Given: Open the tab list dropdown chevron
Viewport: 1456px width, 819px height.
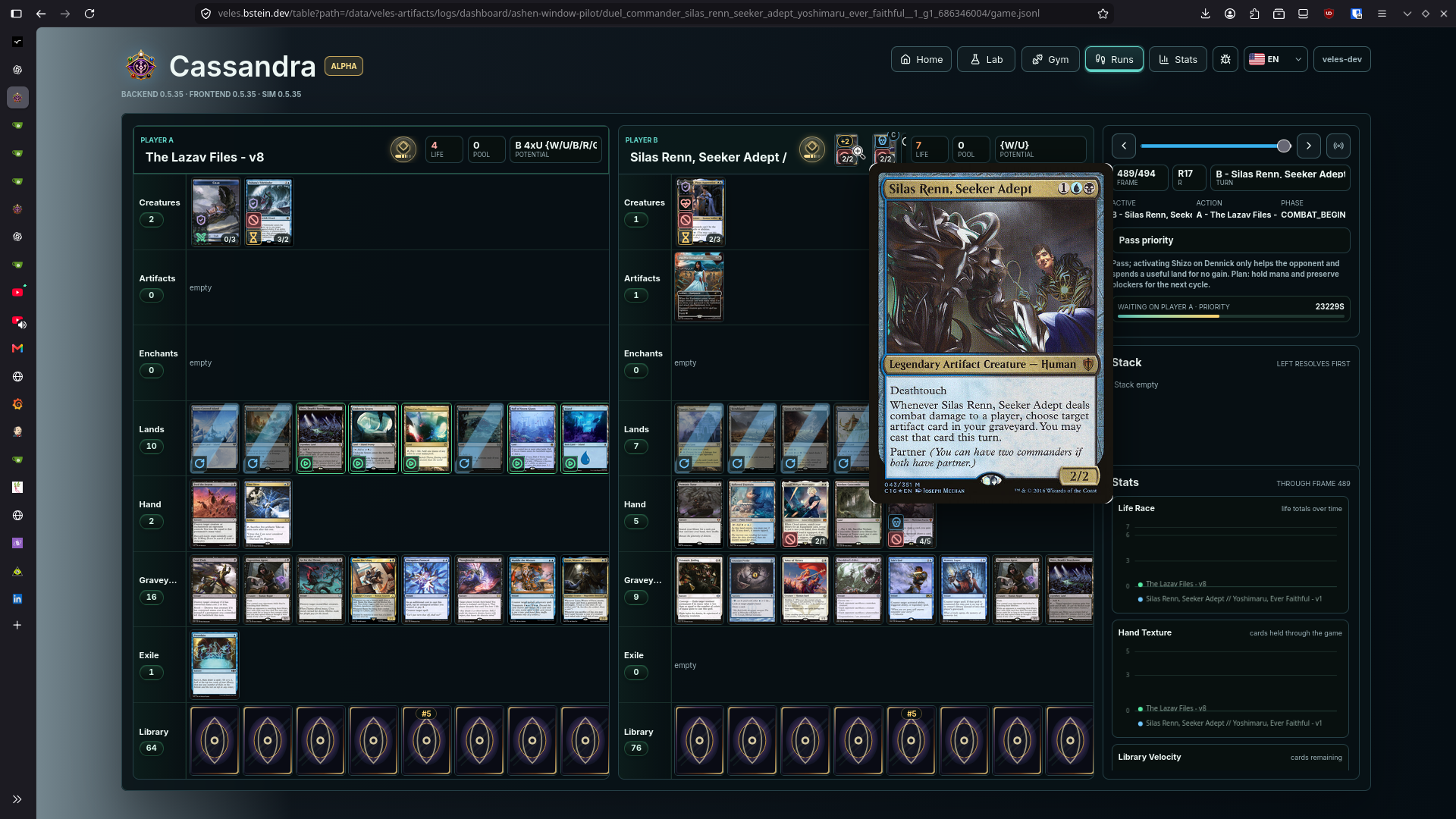Looking at the screenshot, I should pos(1407,14).
